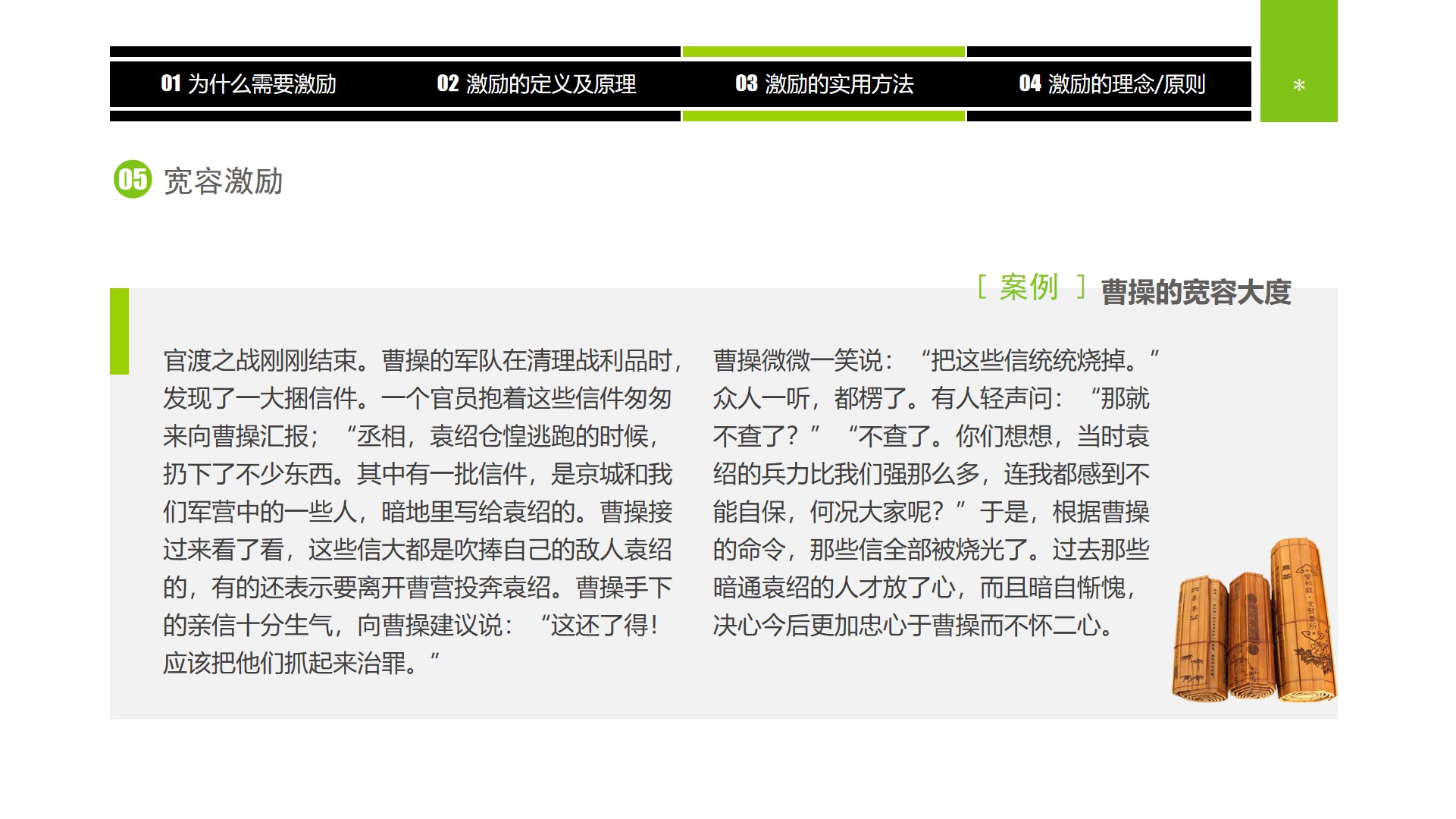Click the black bar above the navigation strip
The image size is (1456, 819).
click(394, 51)
